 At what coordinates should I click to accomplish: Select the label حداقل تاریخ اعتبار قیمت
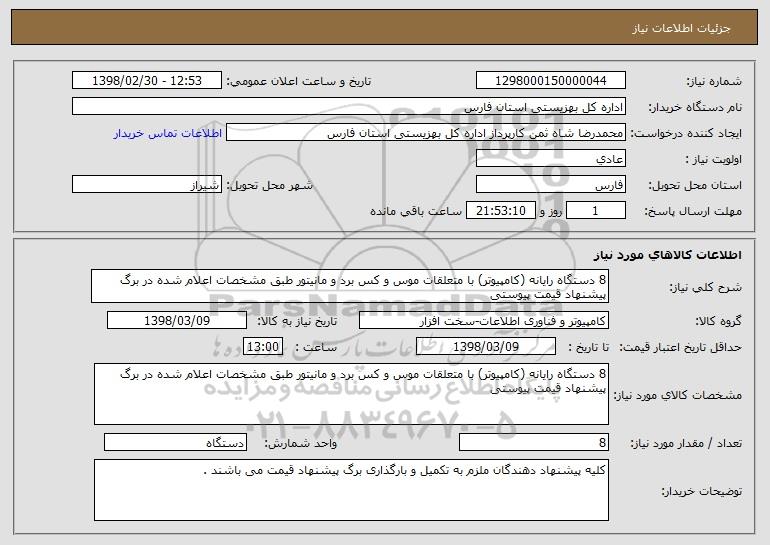[681, 348]
